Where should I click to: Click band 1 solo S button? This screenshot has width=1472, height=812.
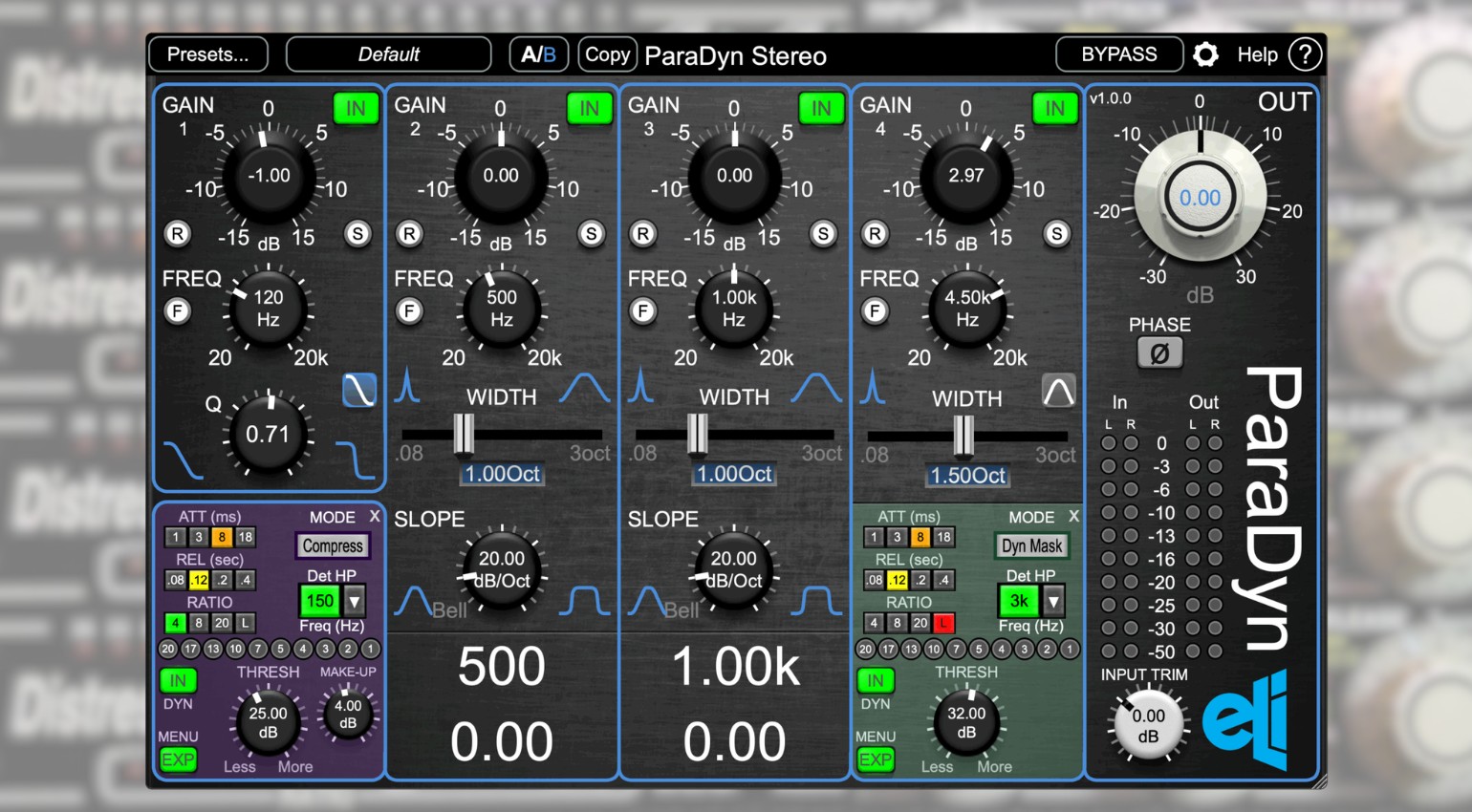(357, 234)
